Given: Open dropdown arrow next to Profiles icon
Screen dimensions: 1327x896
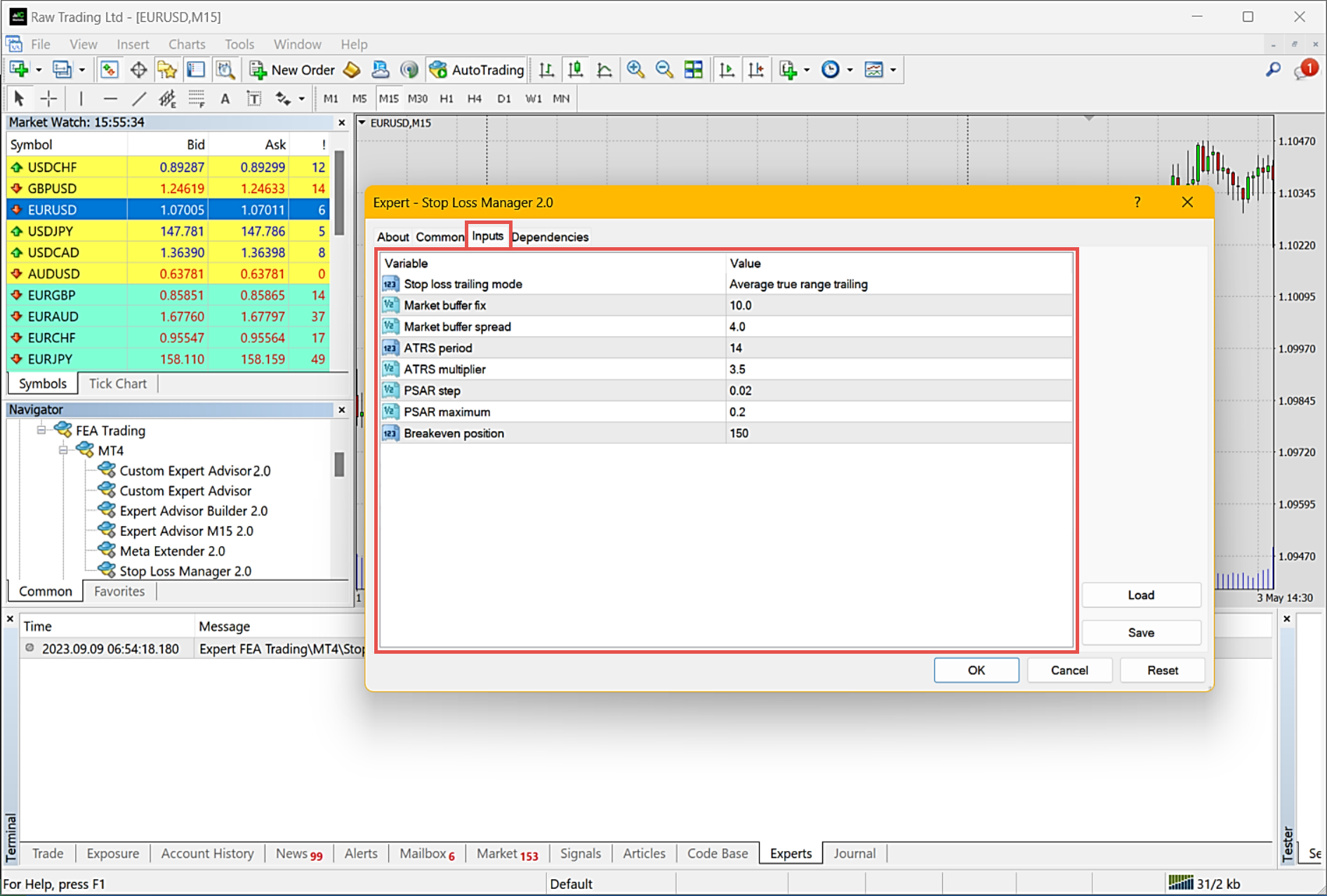Looking at the screenshot, I should 81,70.
